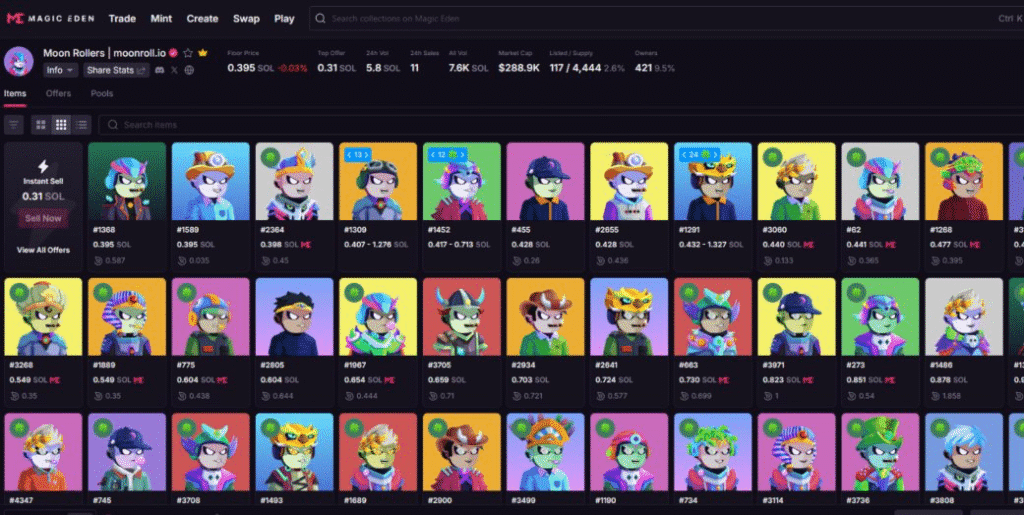This screenshot has width=1024, height=515.
Task: Expand the stacked listings badge on #1309
Action: (355, 155)
